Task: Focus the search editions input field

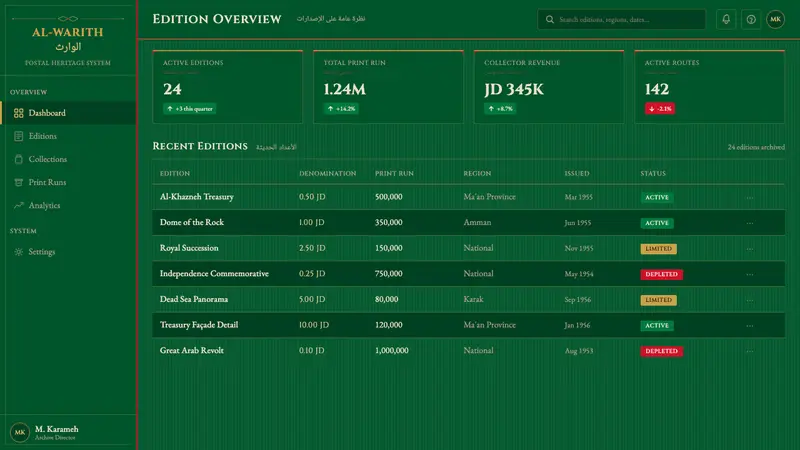Action: click(x=621, y=19)
